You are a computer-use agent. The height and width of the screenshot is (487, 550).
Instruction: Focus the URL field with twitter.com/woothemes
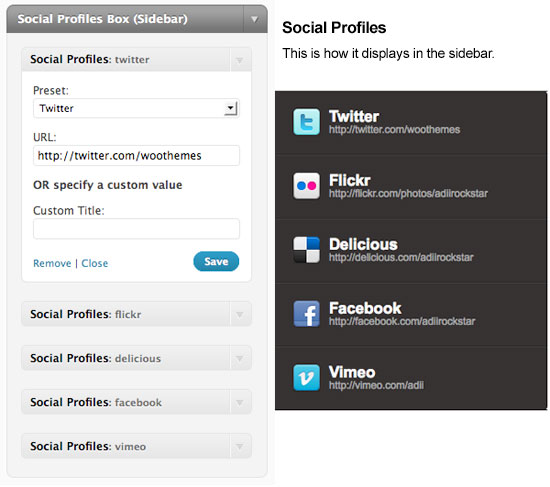point(136,155)
